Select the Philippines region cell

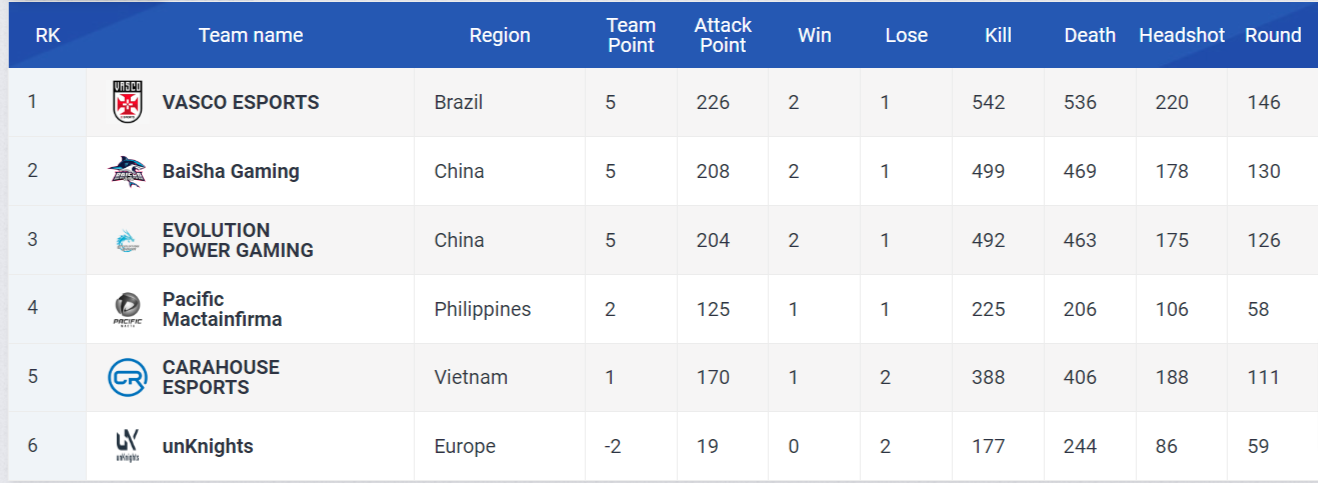[x=482, y=309]
